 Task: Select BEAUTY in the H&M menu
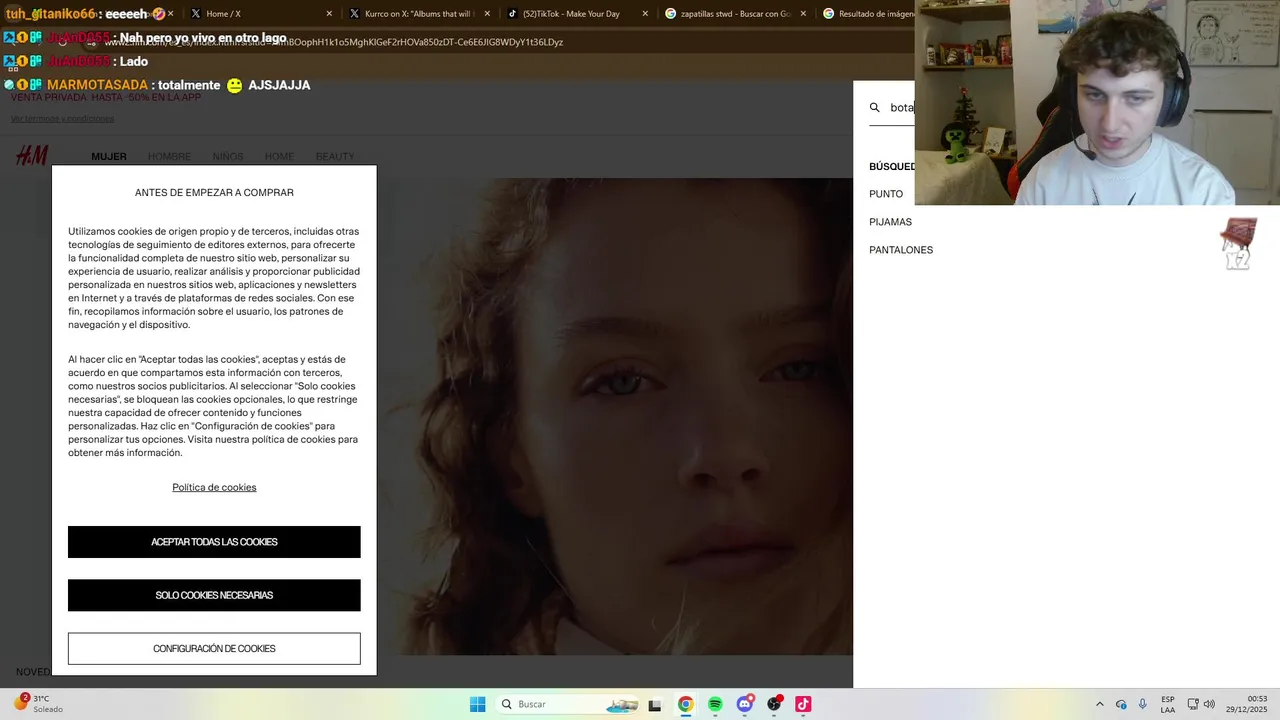click(335, 157)
